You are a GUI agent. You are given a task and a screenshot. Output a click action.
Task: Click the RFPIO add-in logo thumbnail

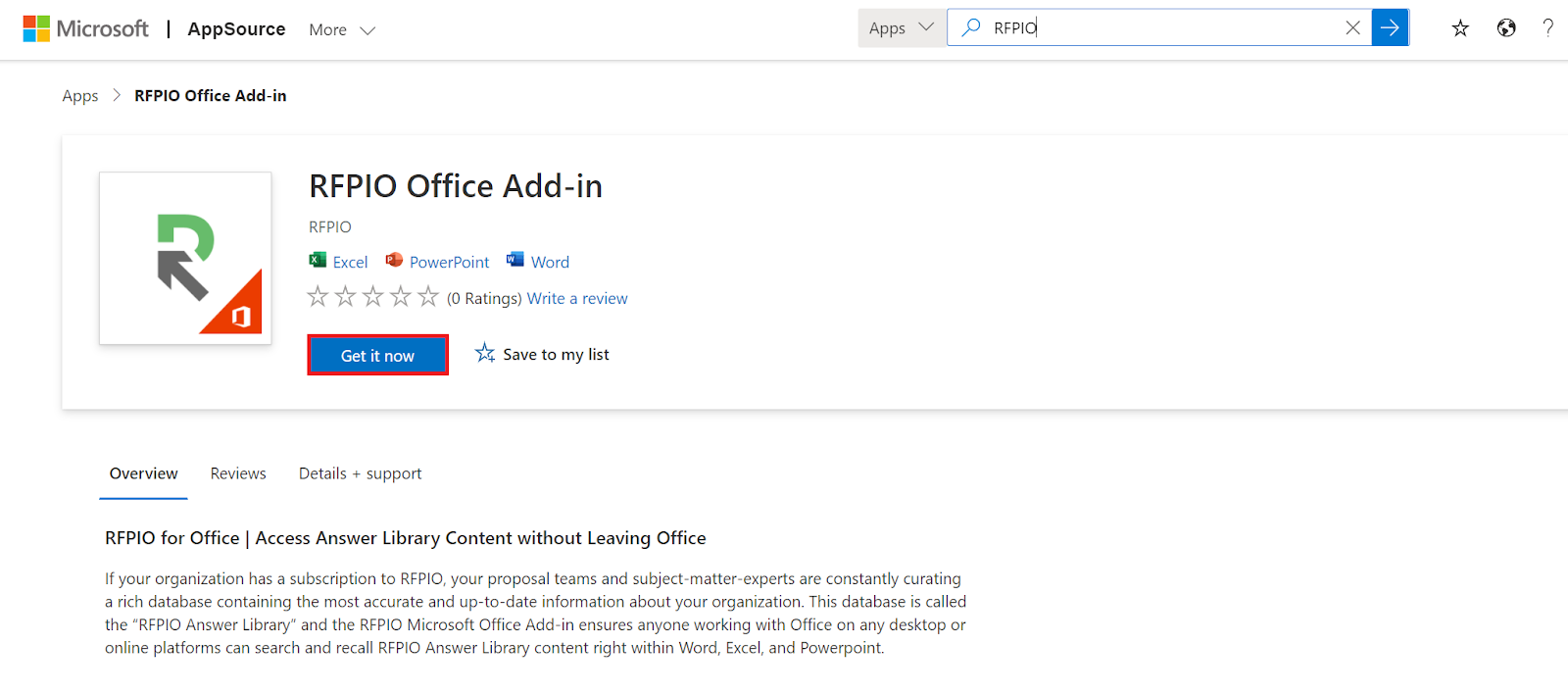[185, 258]
